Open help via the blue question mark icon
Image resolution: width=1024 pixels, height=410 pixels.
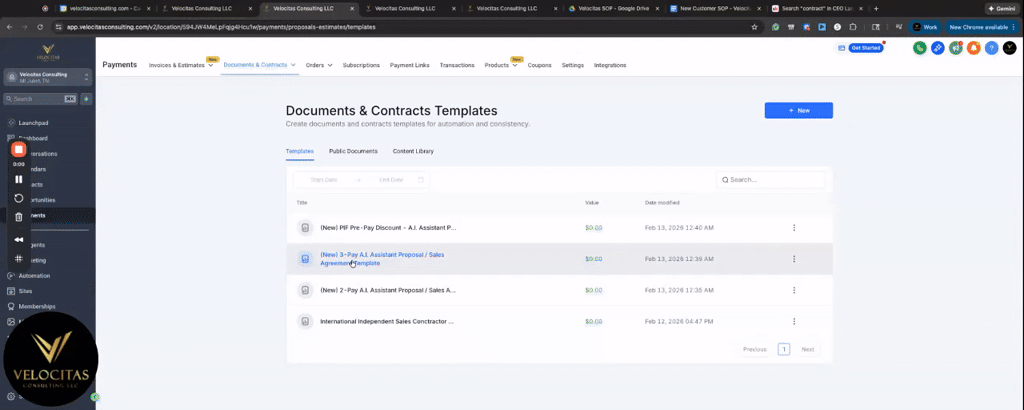click(991, 48)
